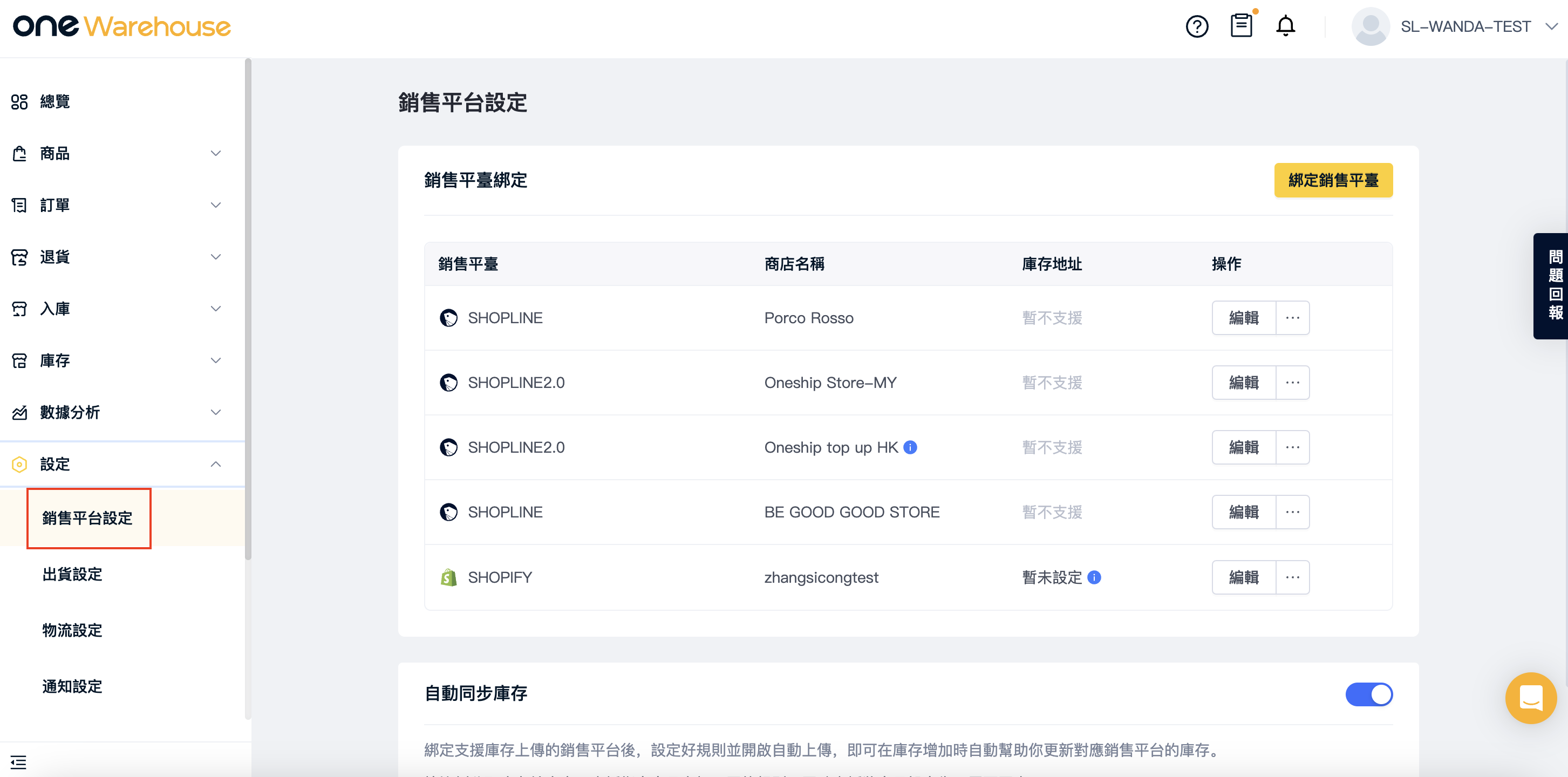Click info icon next to 暫未設定
This screenshot has width=1568, height=777.
point(1094,577)
